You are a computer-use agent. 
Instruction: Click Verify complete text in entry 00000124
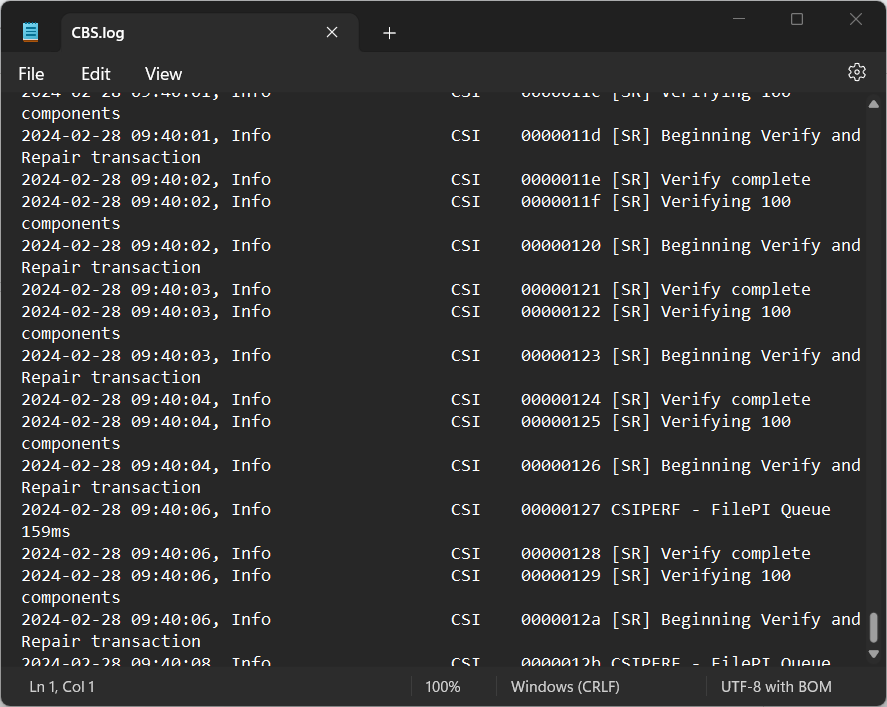pyautogui.click(x=735, y=399)
